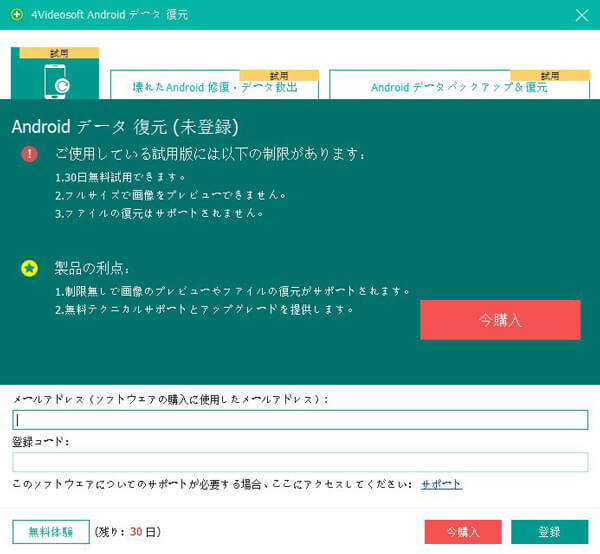
Task: Click the 4Videosoft app logo icon
Action: coord(16,15)
